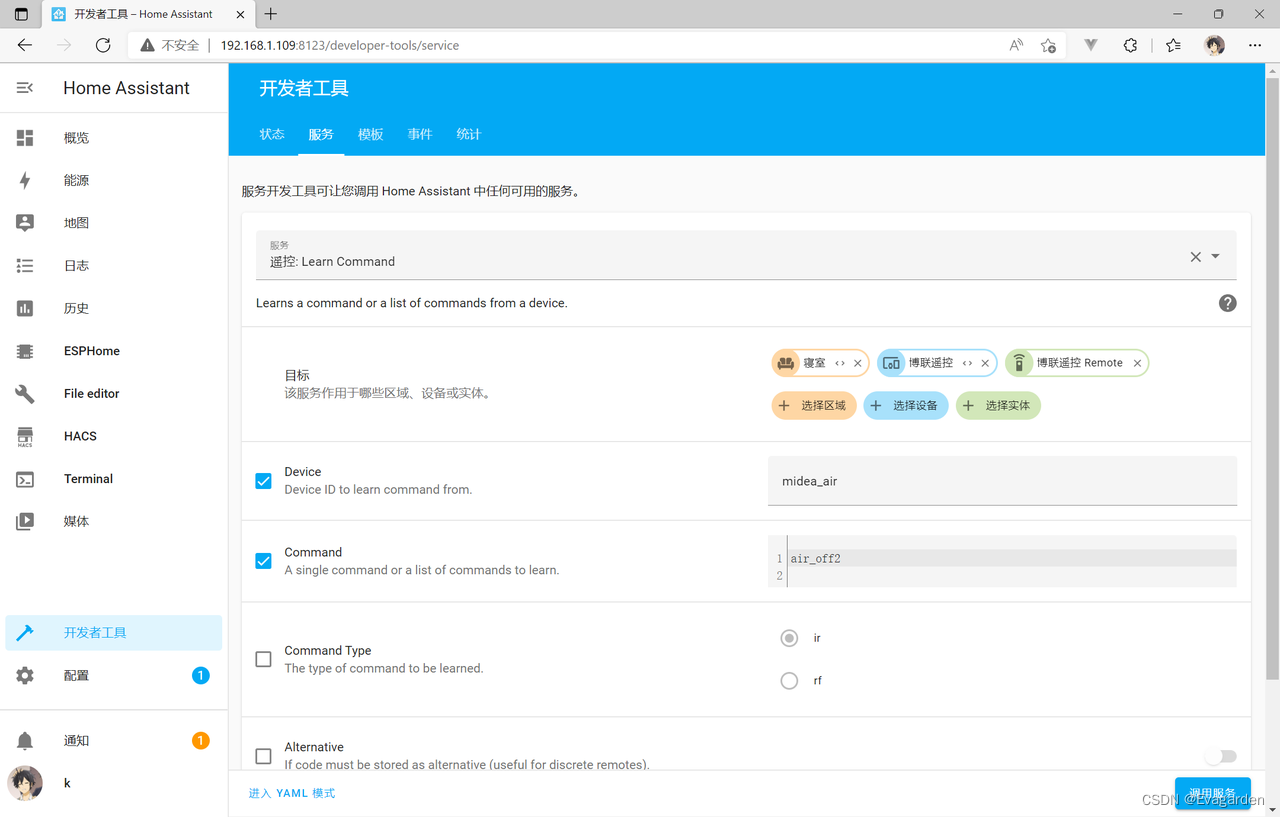Click 选择实体 to add an entity
Image resolution: width=1280 pixels, height=817 pixels.
point(998,405)
